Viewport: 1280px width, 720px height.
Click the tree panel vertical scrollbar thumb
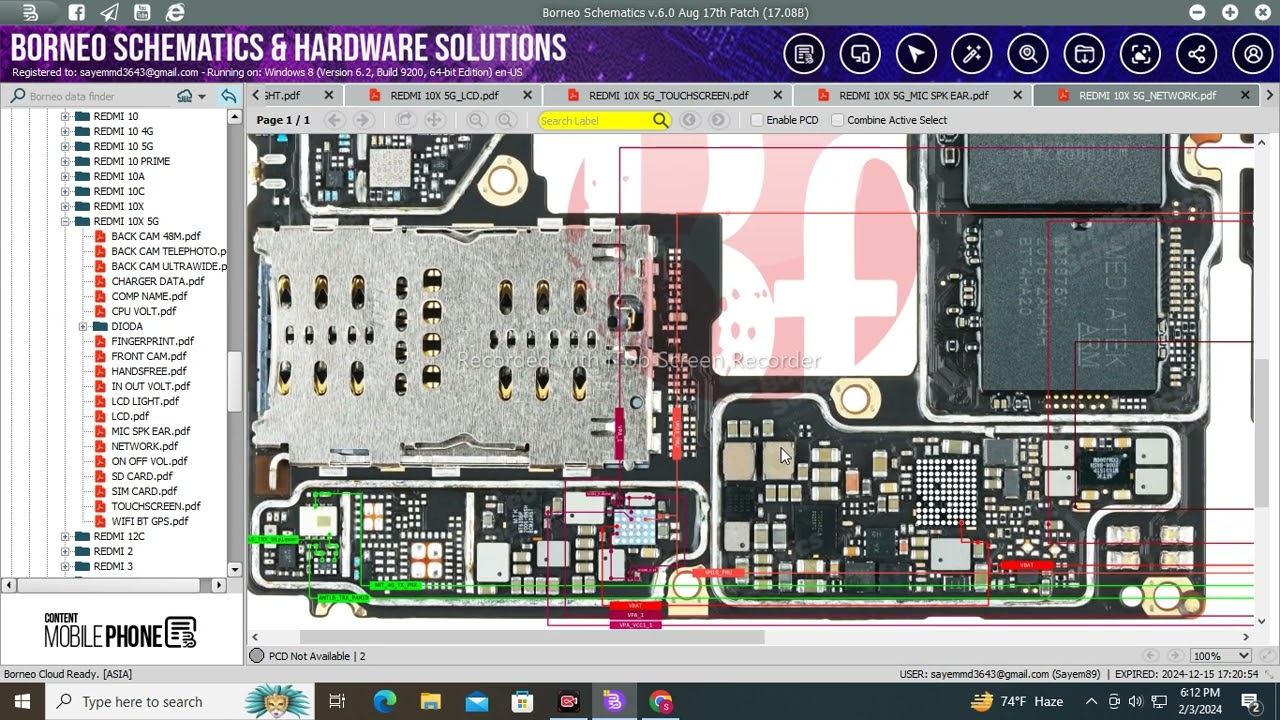(x=235, y=381)
